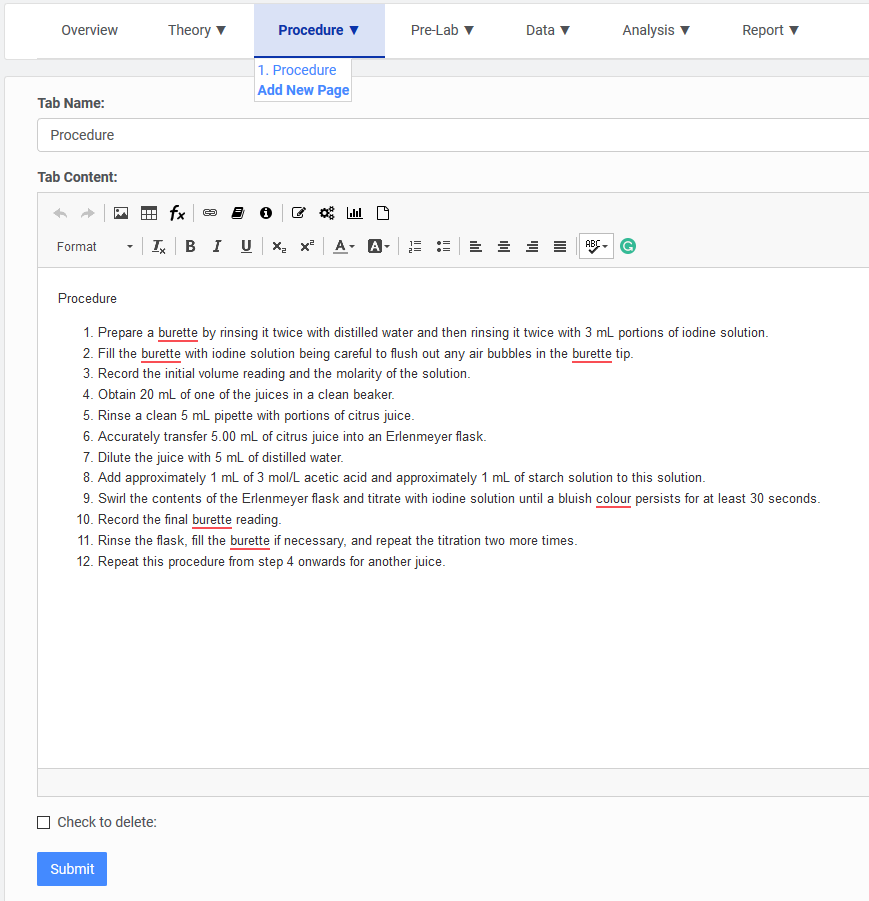This screenshot has height=901, width=869.
Task: Click Add New Page in dropdown
Action: pyautogui.click(x=303, y=90)
